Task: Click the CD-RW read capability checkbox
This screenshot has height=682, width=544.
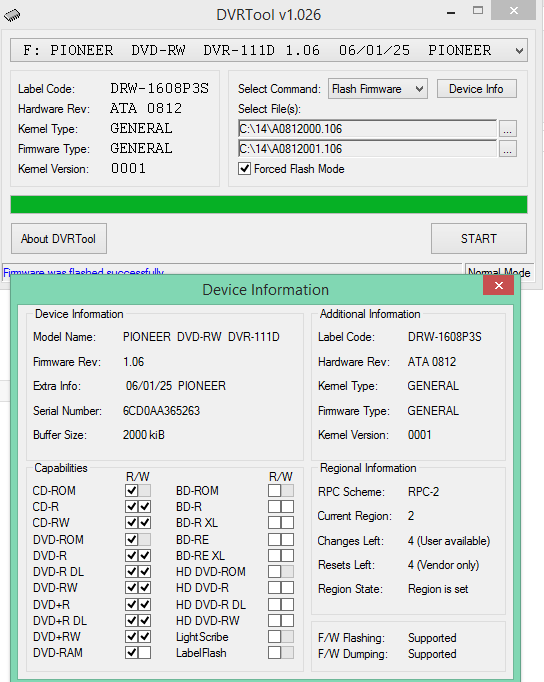Action: pyautogui.click(x=131, y=523)
